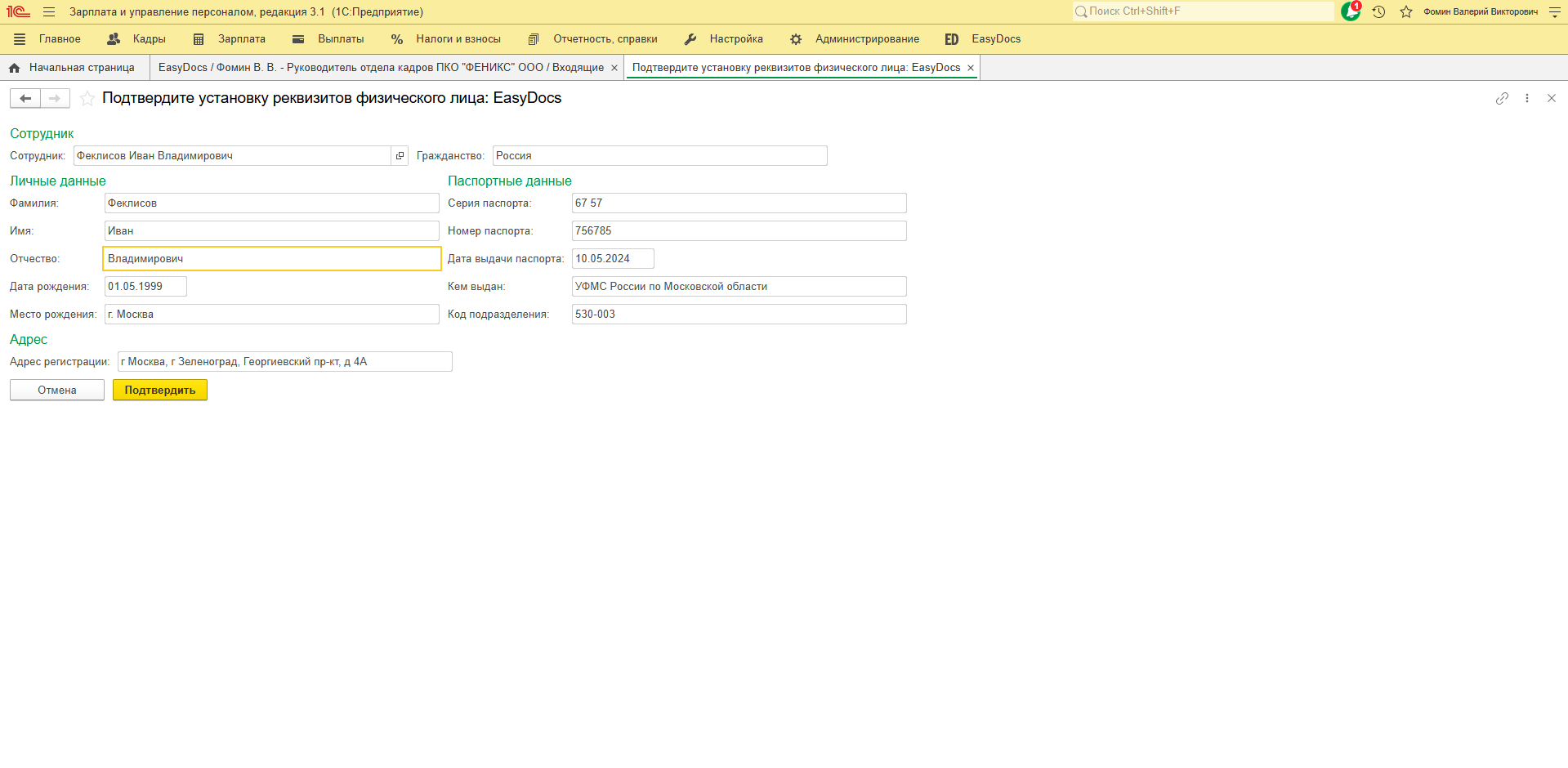
Task: Switch to Начальная страница tab
Action: (x=74, y=68)
